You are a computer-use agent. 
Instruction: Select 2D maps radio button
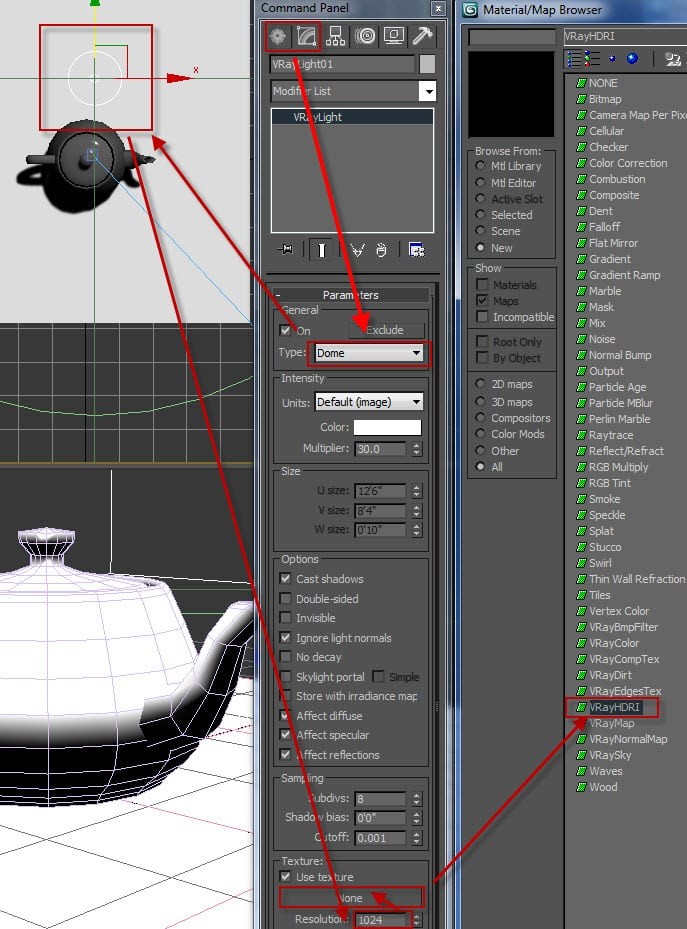(x=480, y=384)
